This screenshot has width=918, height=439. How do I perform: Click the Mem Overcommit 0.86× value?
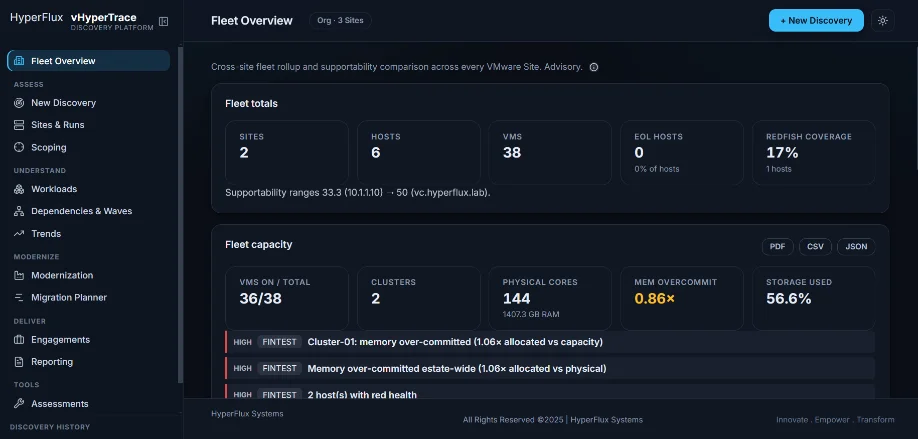(x=655, y=299)
